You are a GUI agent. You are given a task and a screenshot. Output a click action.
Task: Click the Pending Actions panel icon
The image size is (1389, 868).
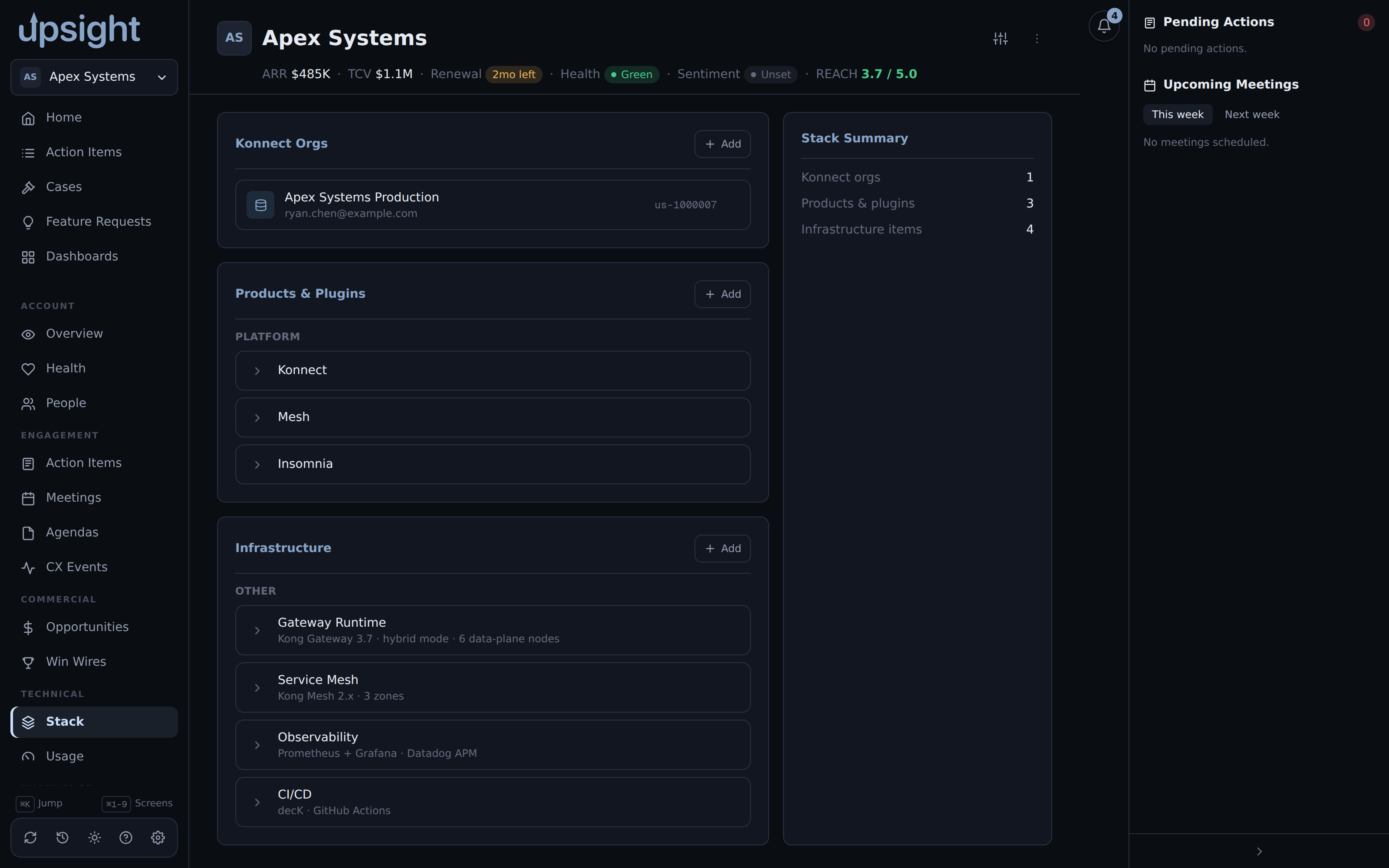point(1150,23)
